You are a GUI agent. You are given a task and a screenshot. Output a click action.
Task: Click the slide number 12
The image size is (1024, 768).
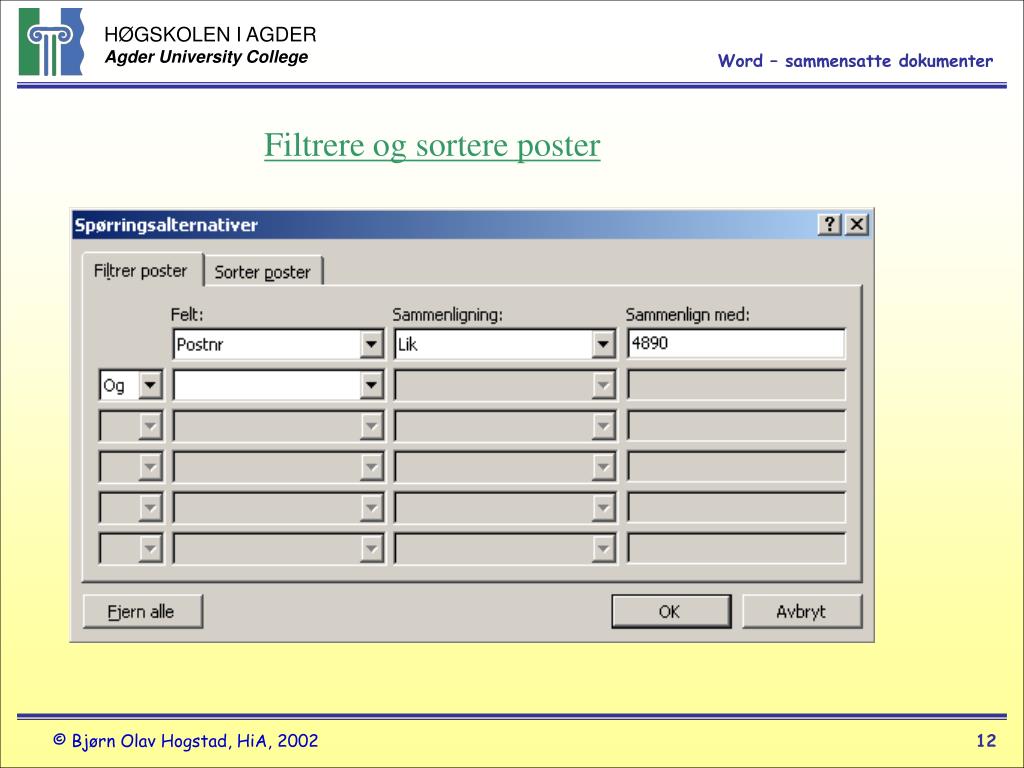click(986, 741)
